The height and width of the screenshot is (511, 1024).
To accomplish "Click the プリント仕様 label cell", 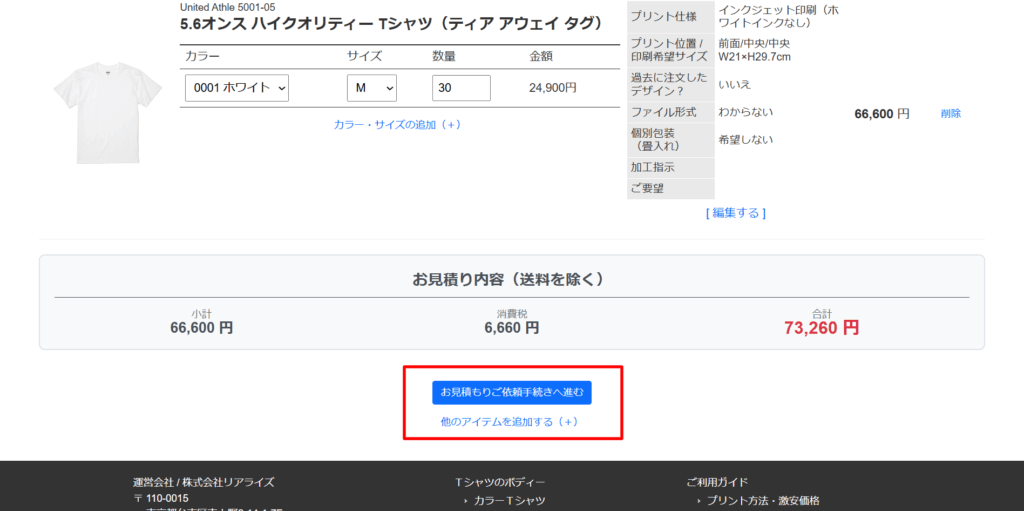I will [669, 17].
